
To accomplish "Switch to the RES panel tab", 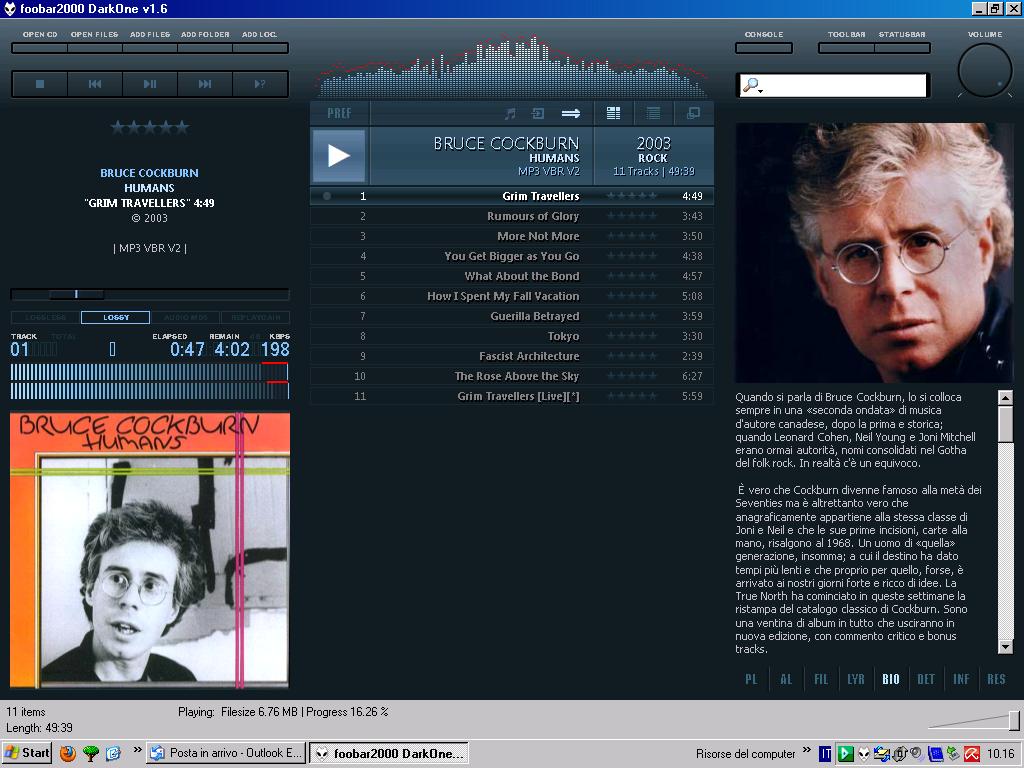I will (x=997, y=679).
